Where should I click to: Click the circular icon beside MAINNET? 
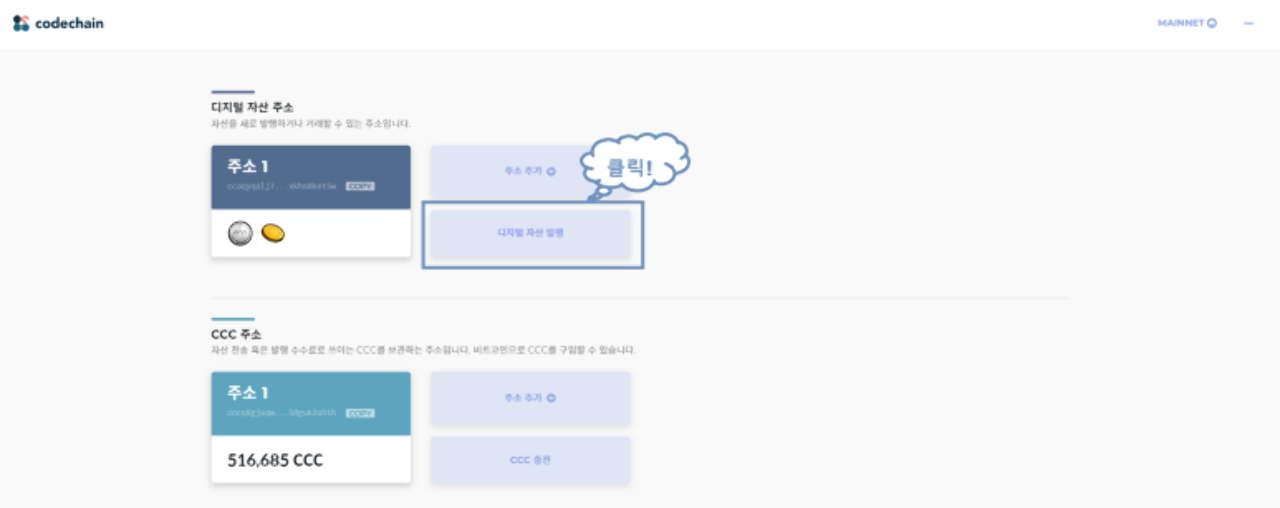1212,23
